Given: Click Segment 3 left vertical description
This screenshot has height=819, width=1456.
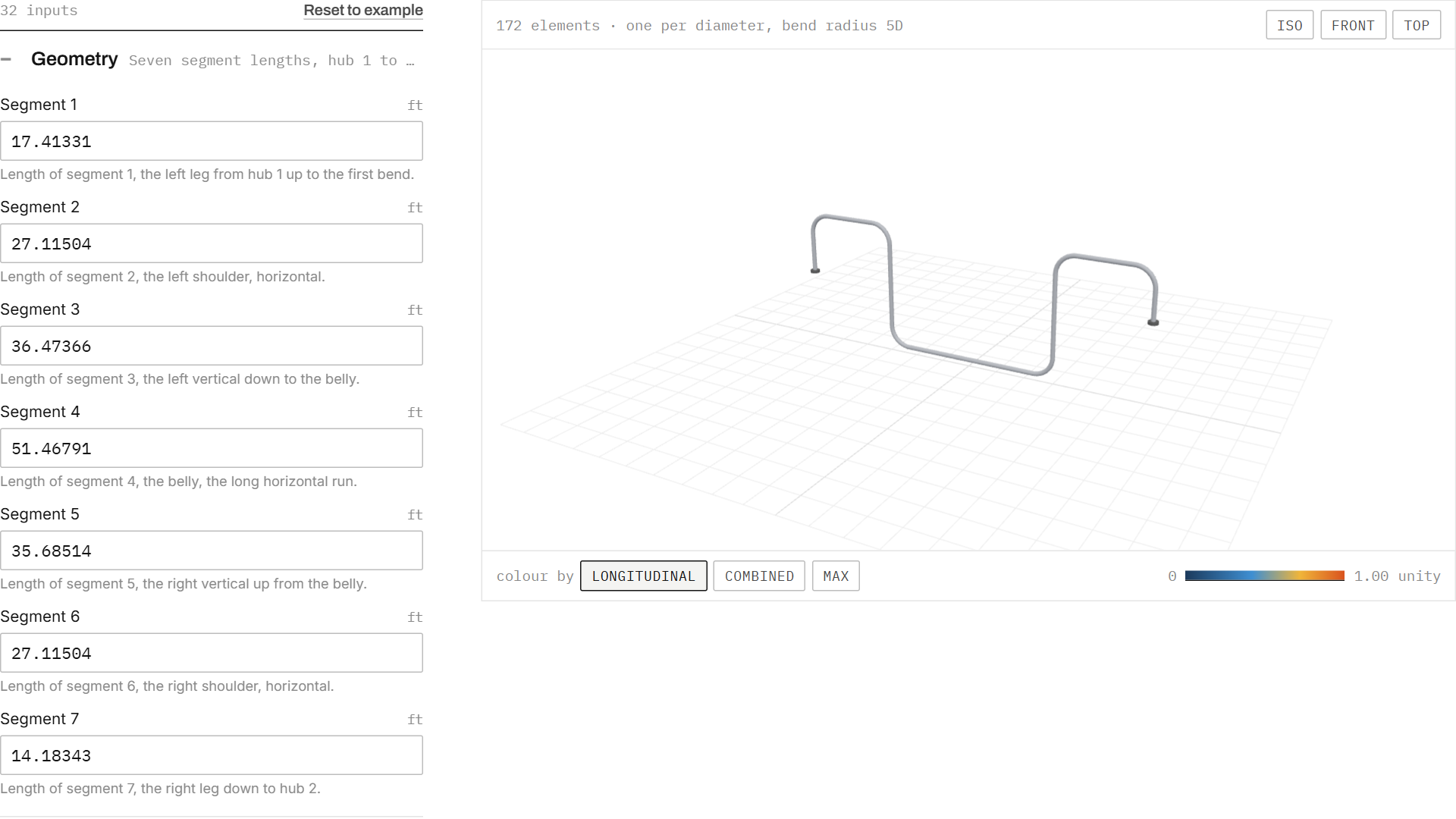Looking at the screenshot, I should click(x=180, y=378).
